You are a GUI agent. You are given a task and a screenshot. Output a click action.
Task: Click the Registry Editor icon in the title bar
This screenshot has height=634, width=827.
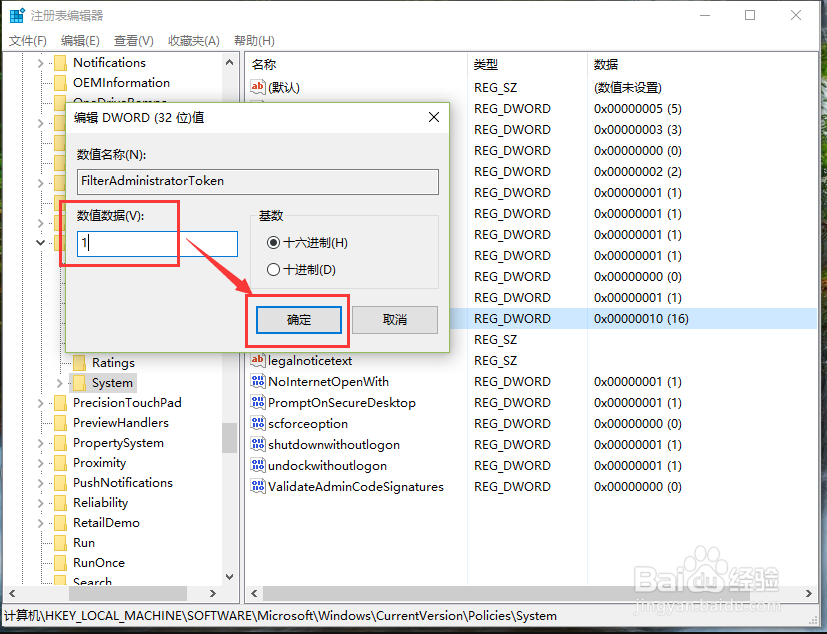tap(15, 14)
